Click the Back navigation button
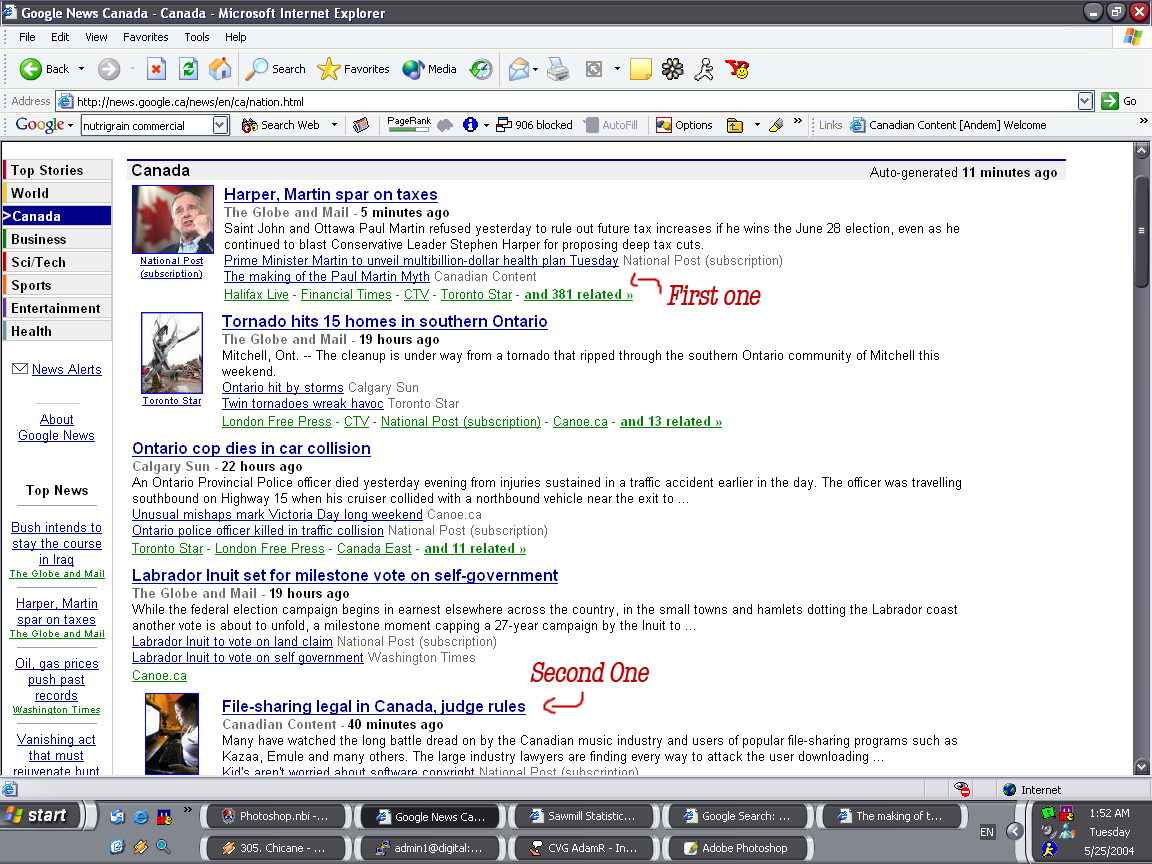The width and height of the screenshot is (1152, 864). [43, 69]
